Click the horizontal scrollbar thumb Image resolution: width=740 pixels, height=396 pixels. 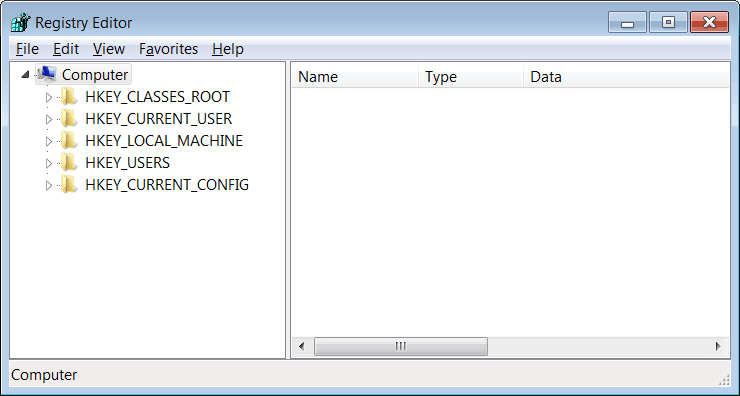pos(401,346)
